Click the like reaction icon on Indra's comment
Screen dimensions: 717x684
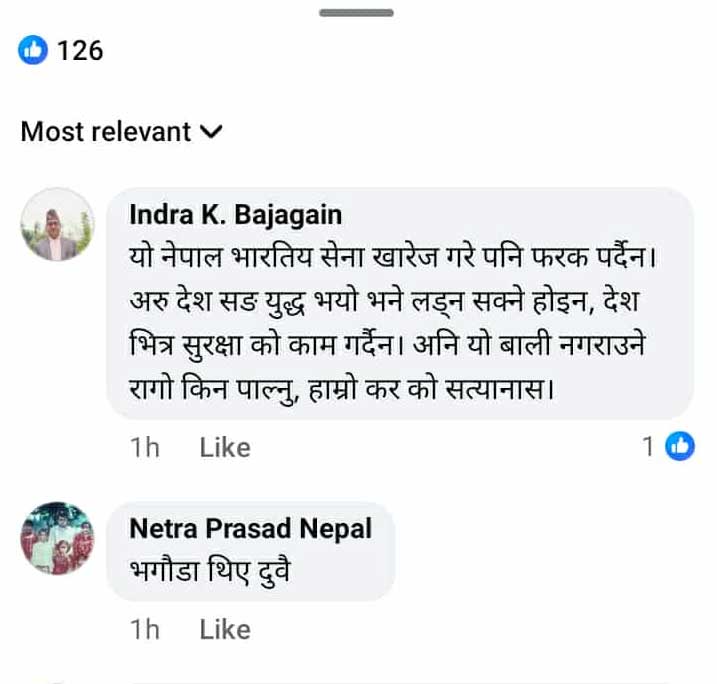coord(680,447)
